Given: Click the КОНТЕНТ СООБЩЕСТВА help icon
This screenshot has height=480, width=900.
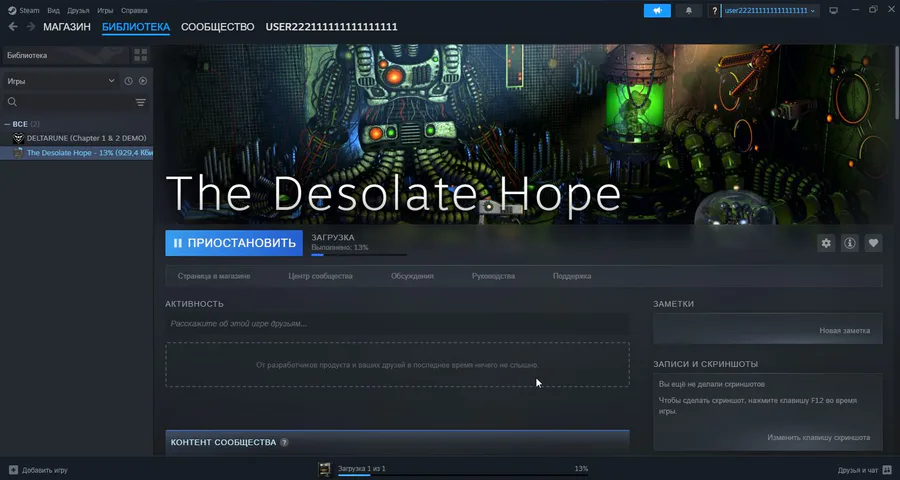Looking at the screenshot, I should click(x=284, y=443).
